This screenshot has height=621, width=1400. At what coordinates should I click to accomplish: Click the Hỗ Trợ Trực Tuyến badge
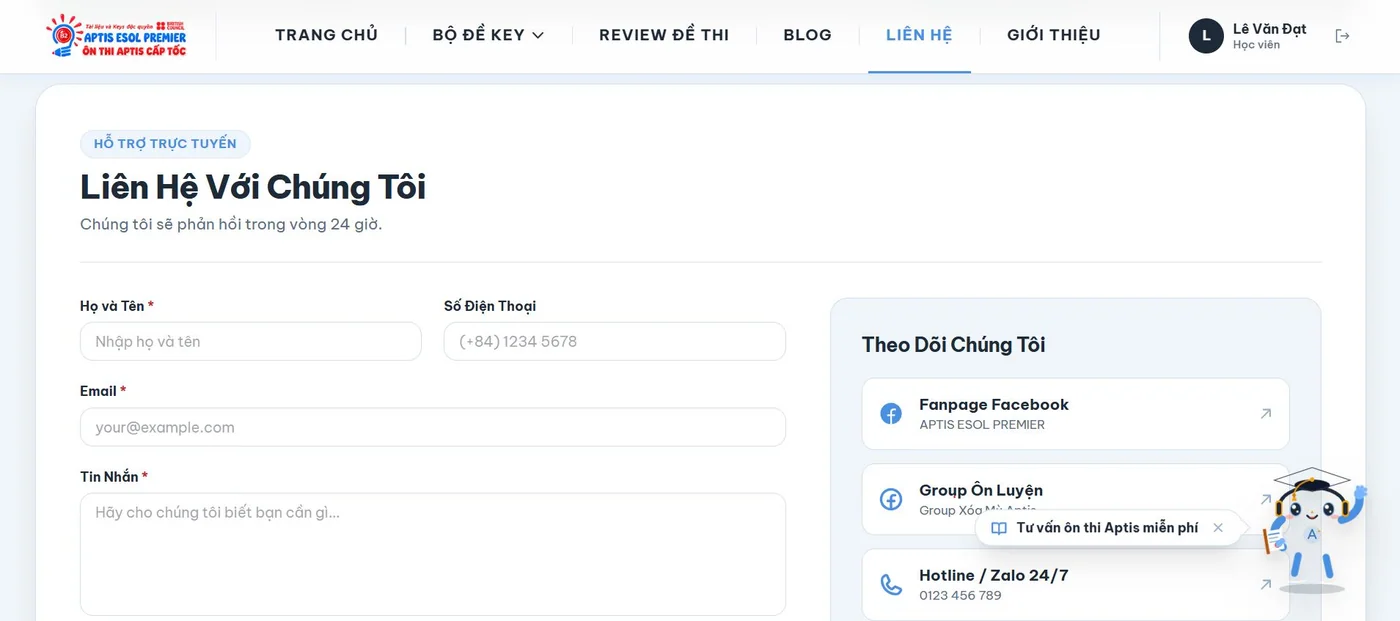click(x=165, y=143)
